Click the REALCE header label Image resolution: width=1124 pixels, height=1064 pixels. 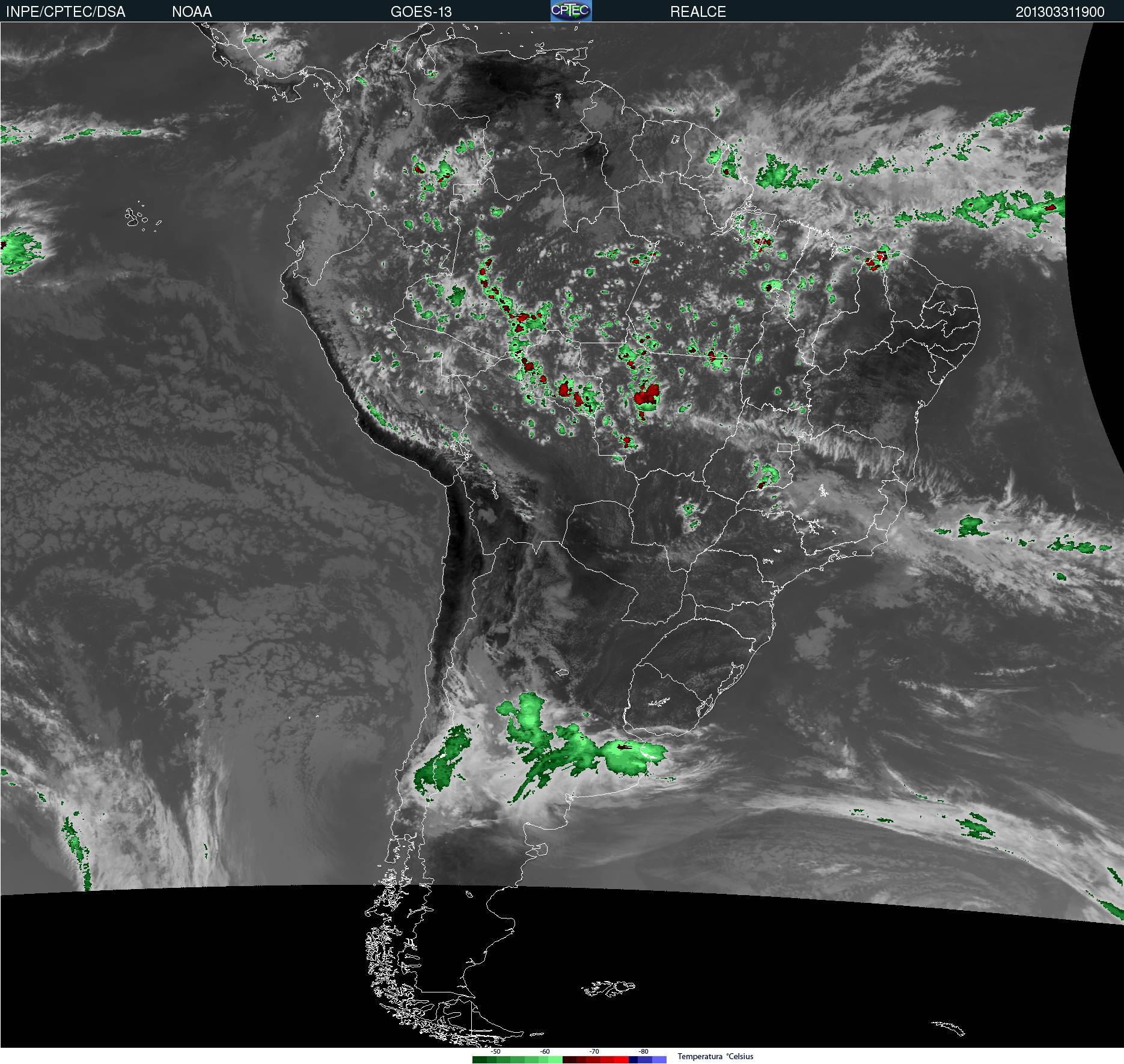698,11
